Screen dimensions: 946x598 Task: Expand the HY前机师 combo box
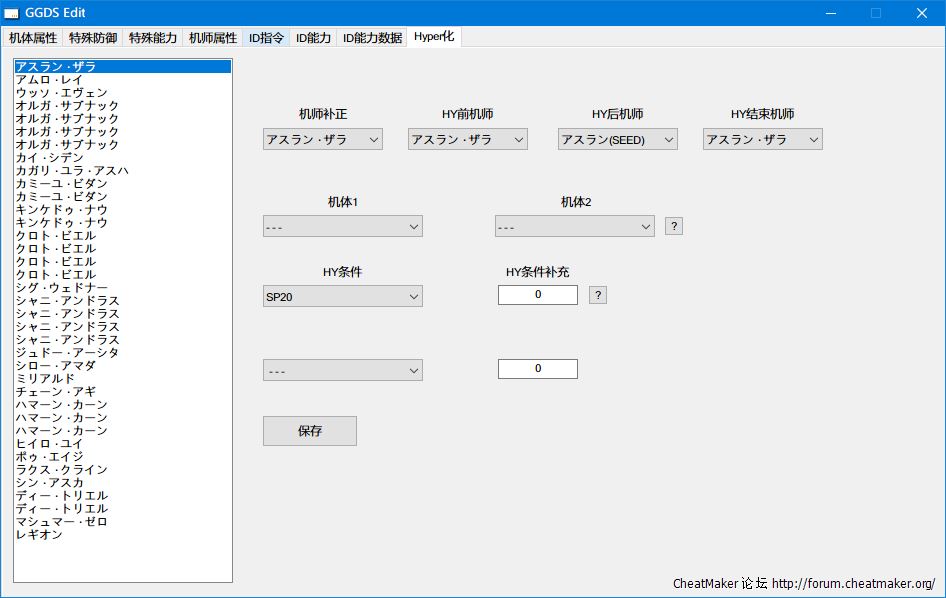(x=467, y=140)
